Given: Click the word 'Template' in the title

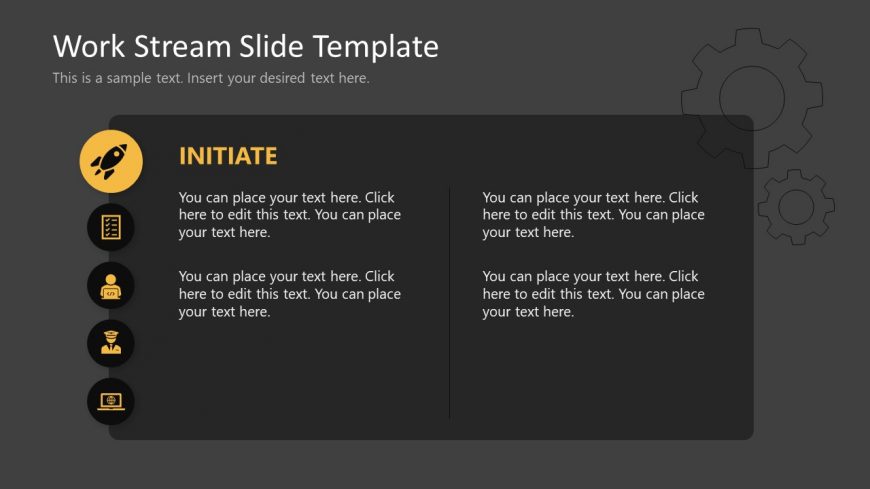Looking at the screenshot, I should [x=376, y=47].
